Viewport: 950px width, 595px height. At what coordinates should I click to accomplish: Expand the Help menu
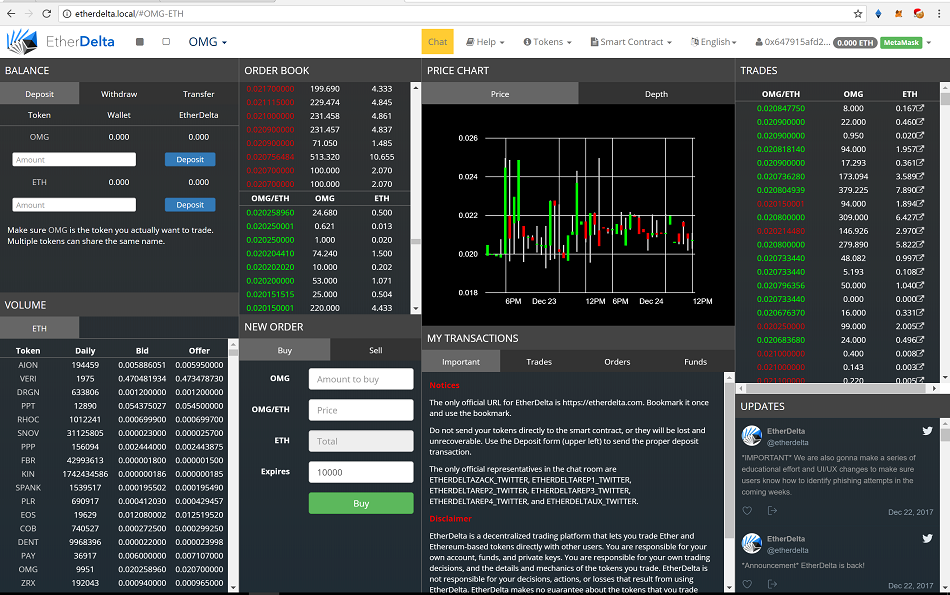[x=485, y=42]
